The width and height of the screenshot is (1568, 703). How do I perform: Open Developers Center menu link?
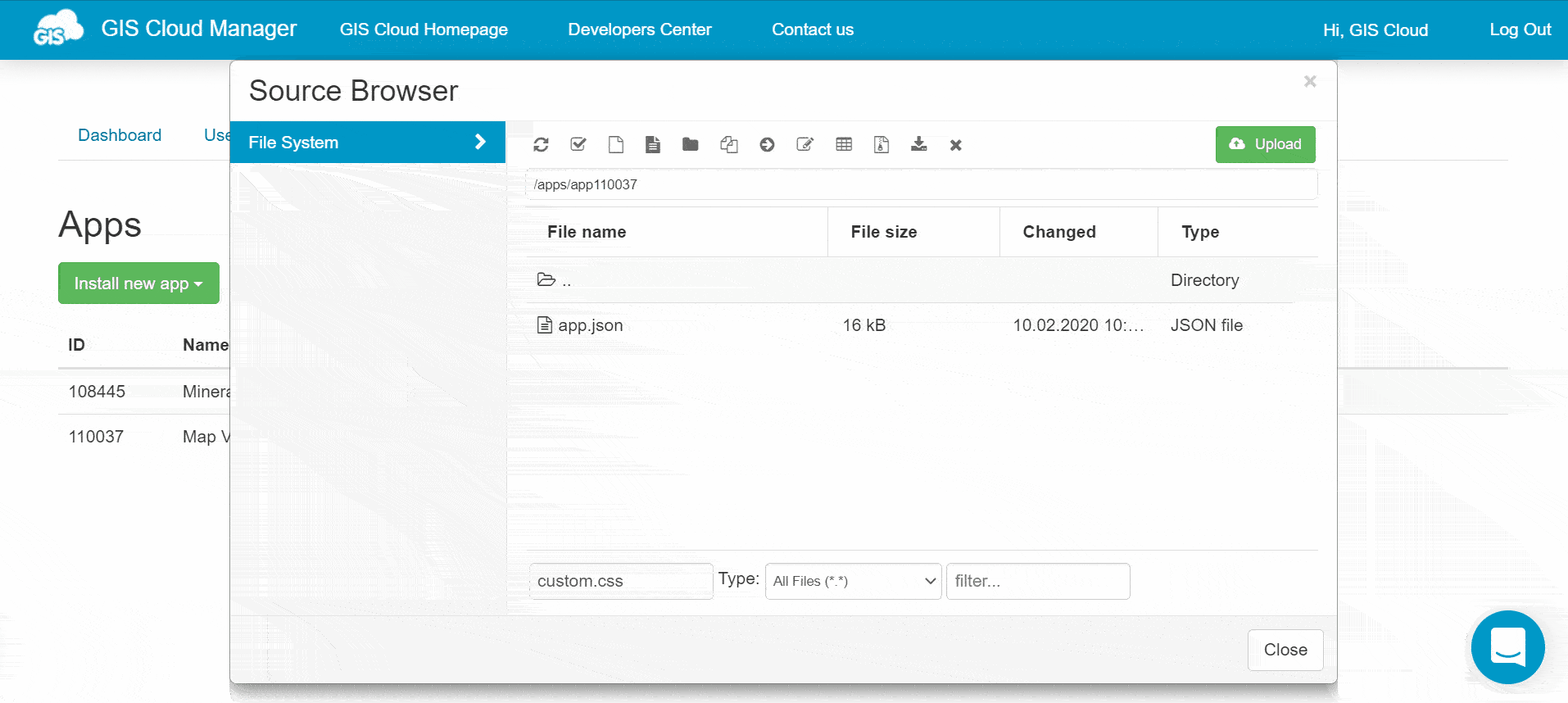coord(640,29)
